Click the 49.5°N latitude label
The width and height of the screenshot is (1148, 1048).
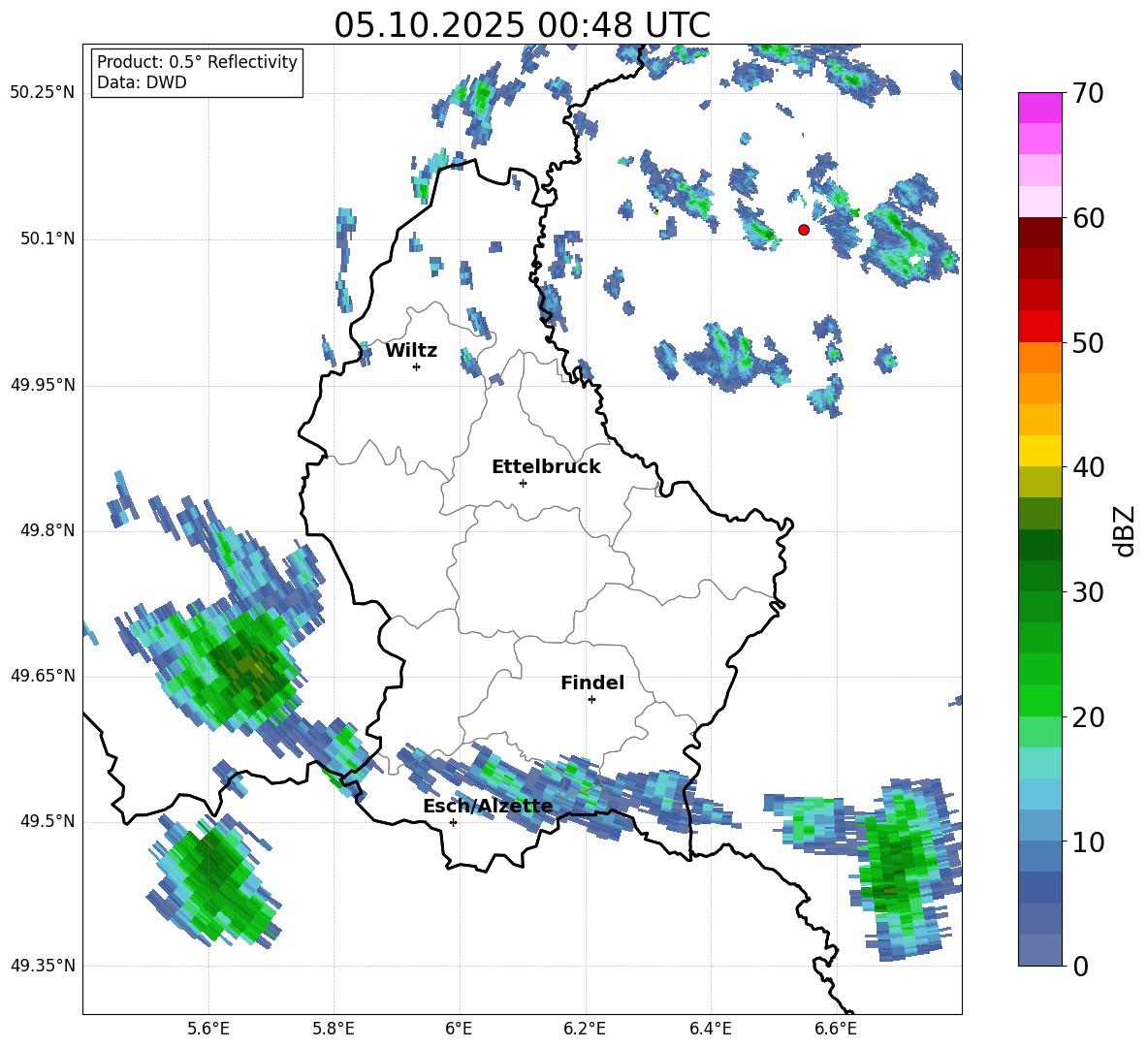tap(48, 821)
